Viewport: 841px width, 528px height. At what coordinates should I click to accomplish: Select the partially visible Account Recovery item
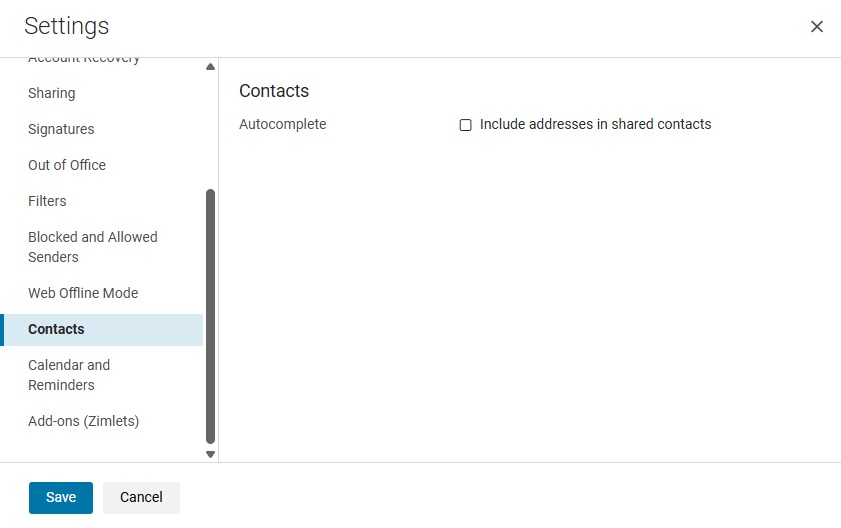pyautogui.click(x=84, y=60)
